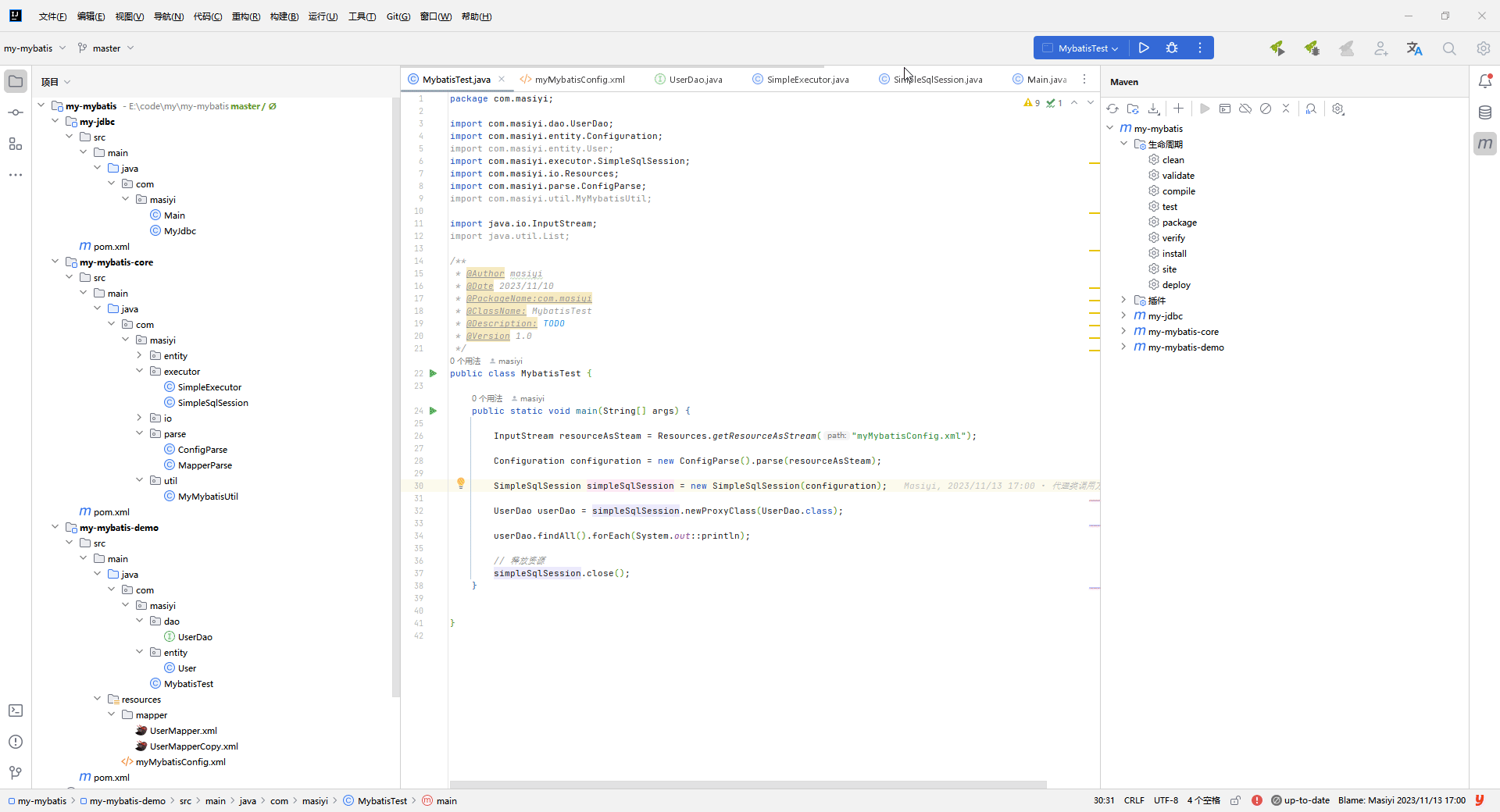Screen dimensions: 1500x812
Task: Click the run gutter icon beside the main method
Action: coord(434,411)
